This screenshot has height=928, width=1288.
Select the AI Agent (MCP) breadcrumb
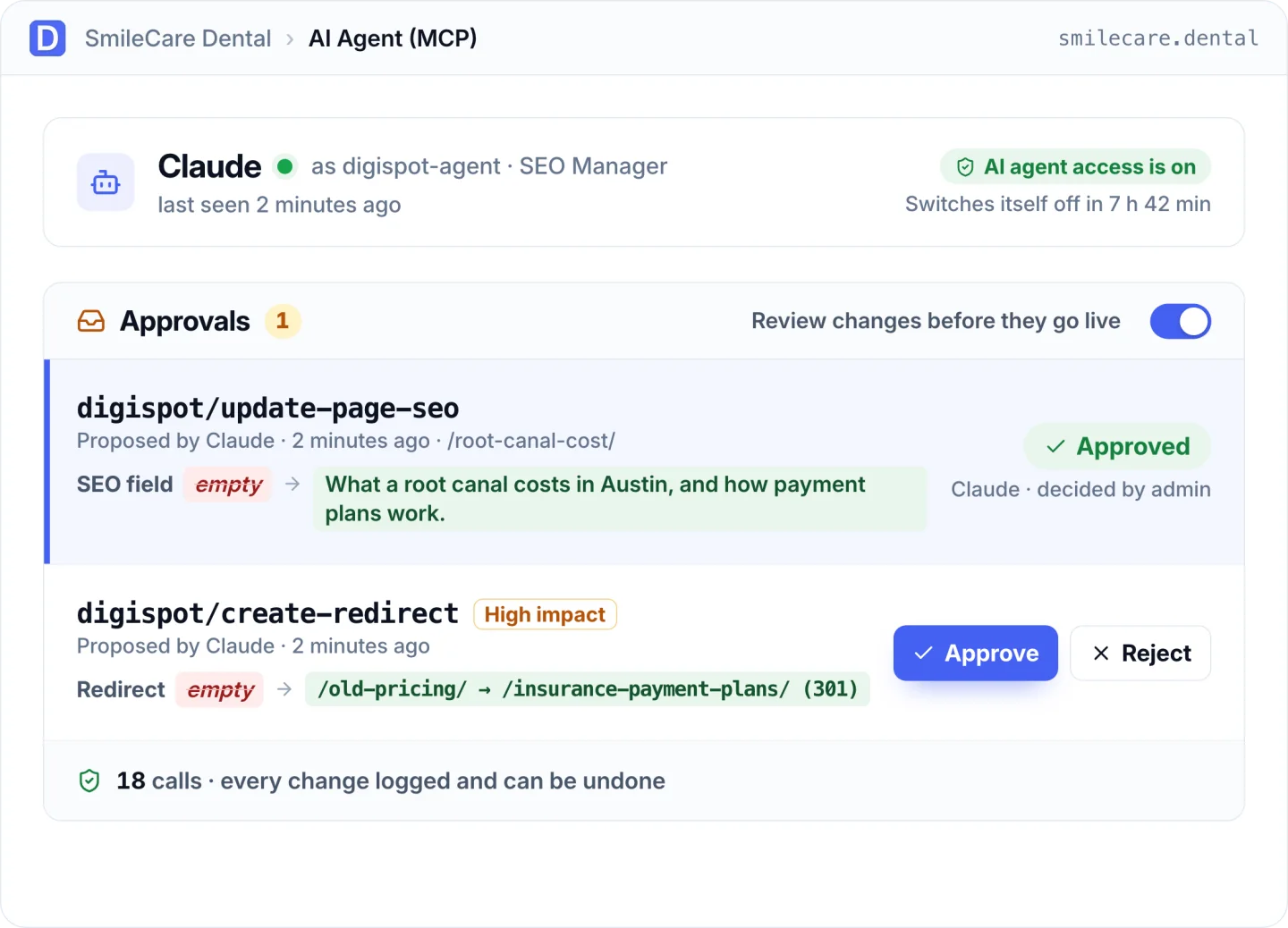point(393,38)
